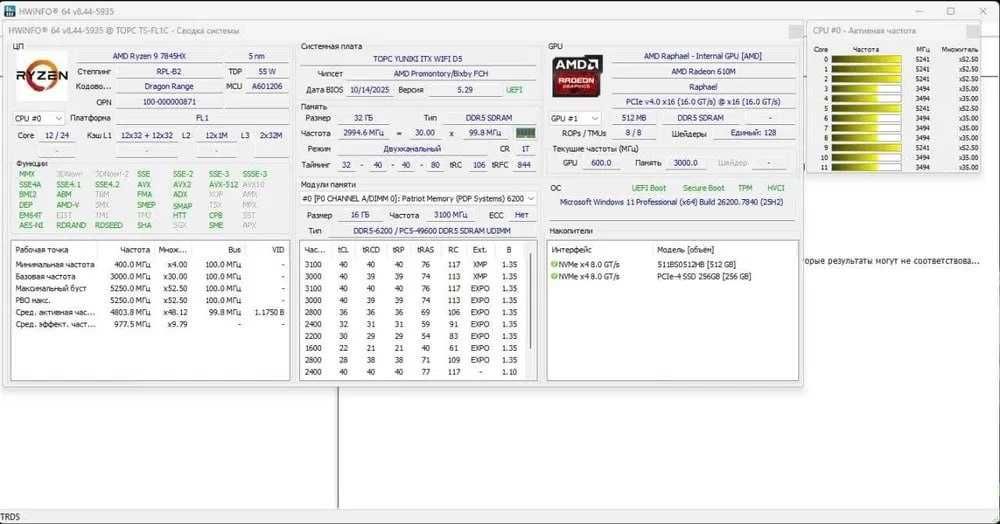Click the AMD-V feature flag
Screen dimensions: 1000x524
pyautogui.click(x=68, y=205)
